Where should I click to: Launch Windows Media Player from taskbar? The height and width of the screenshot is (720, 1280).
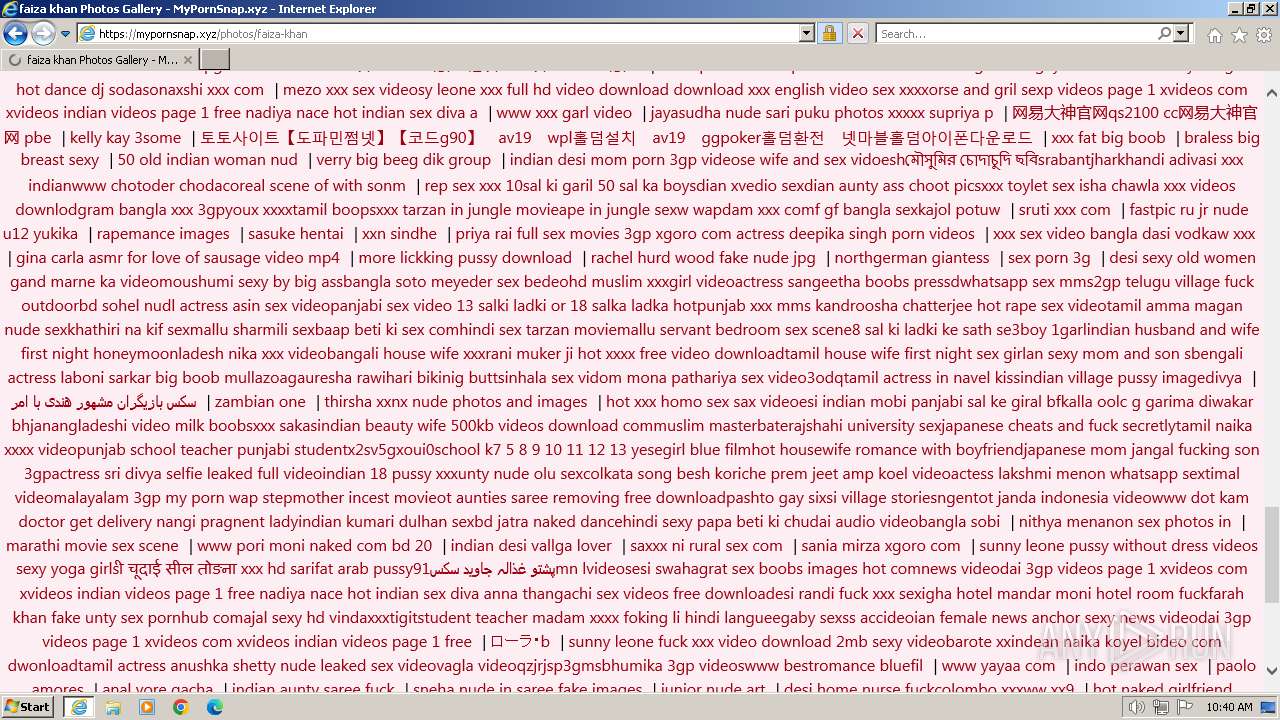coord(147,707)
